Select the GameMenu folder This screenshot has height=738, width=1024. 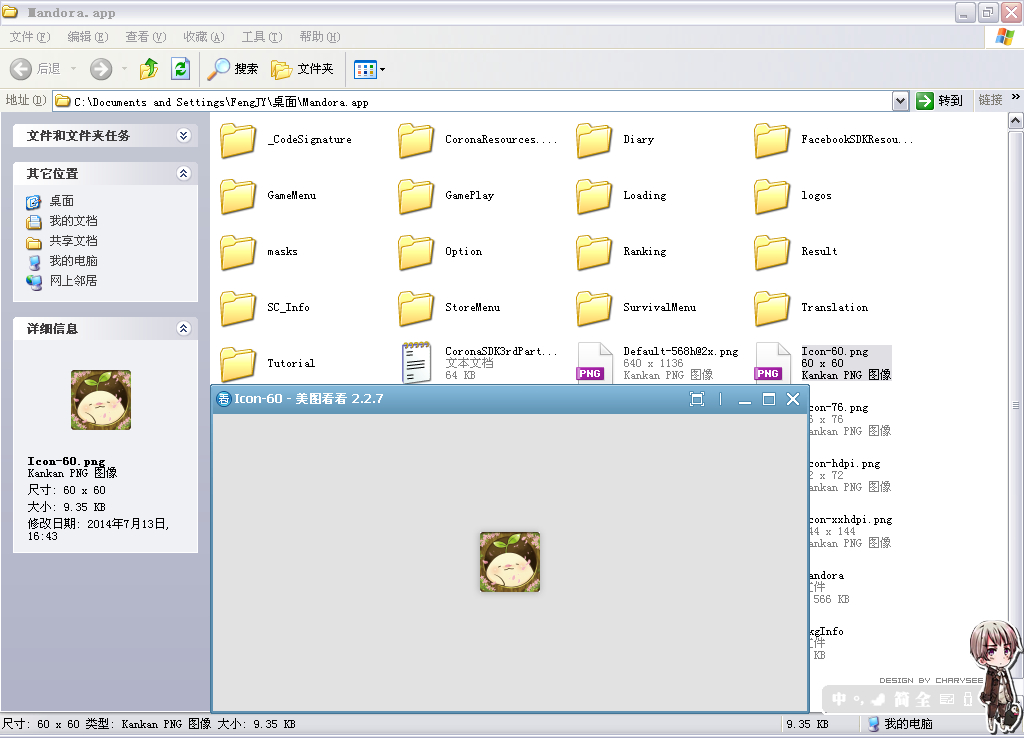[268, 195]
